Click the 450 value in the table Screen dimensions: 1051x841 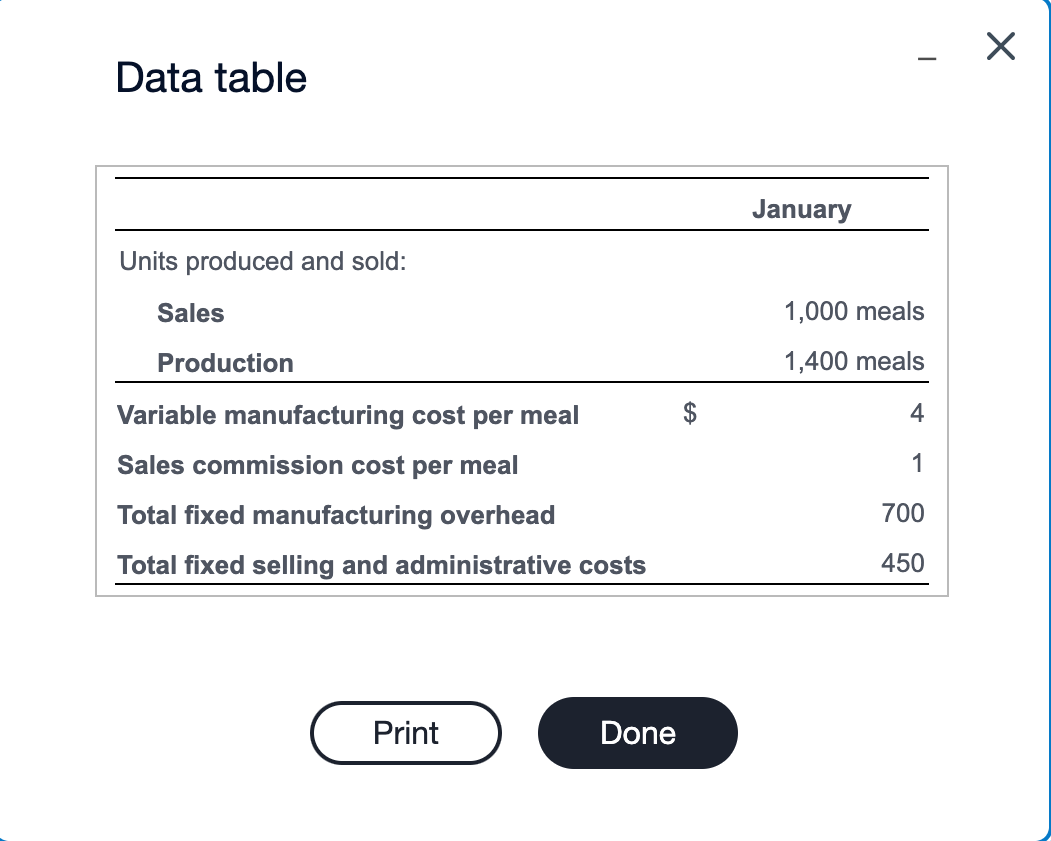pos(904,563)
